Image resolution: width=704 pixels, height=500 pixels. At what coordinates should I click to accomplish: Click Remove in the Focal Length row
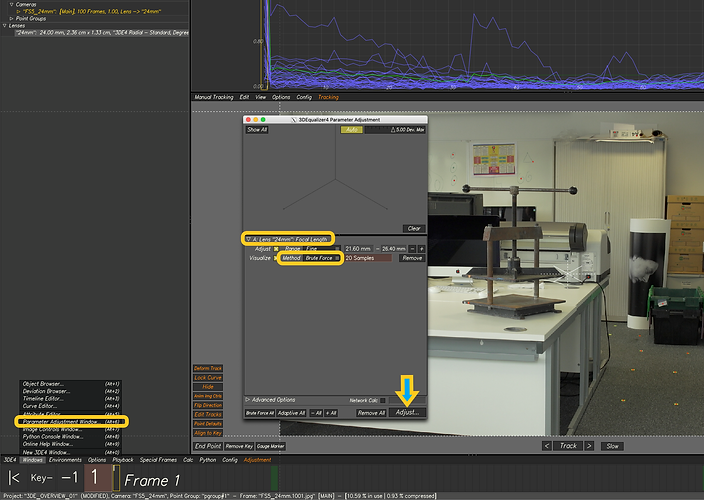(412, 258)
